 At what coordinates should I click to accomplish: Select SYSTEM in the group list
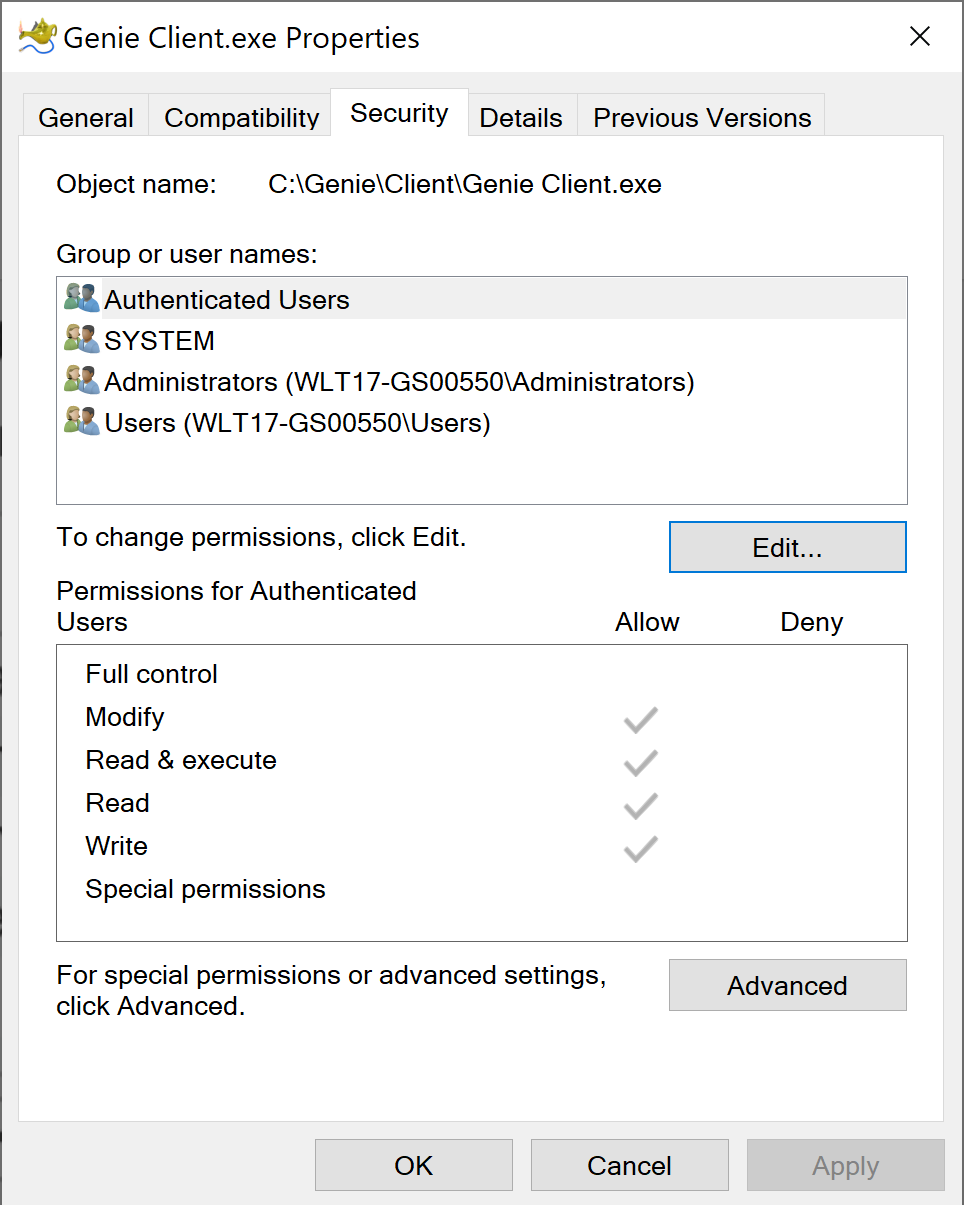pos(159,339)
